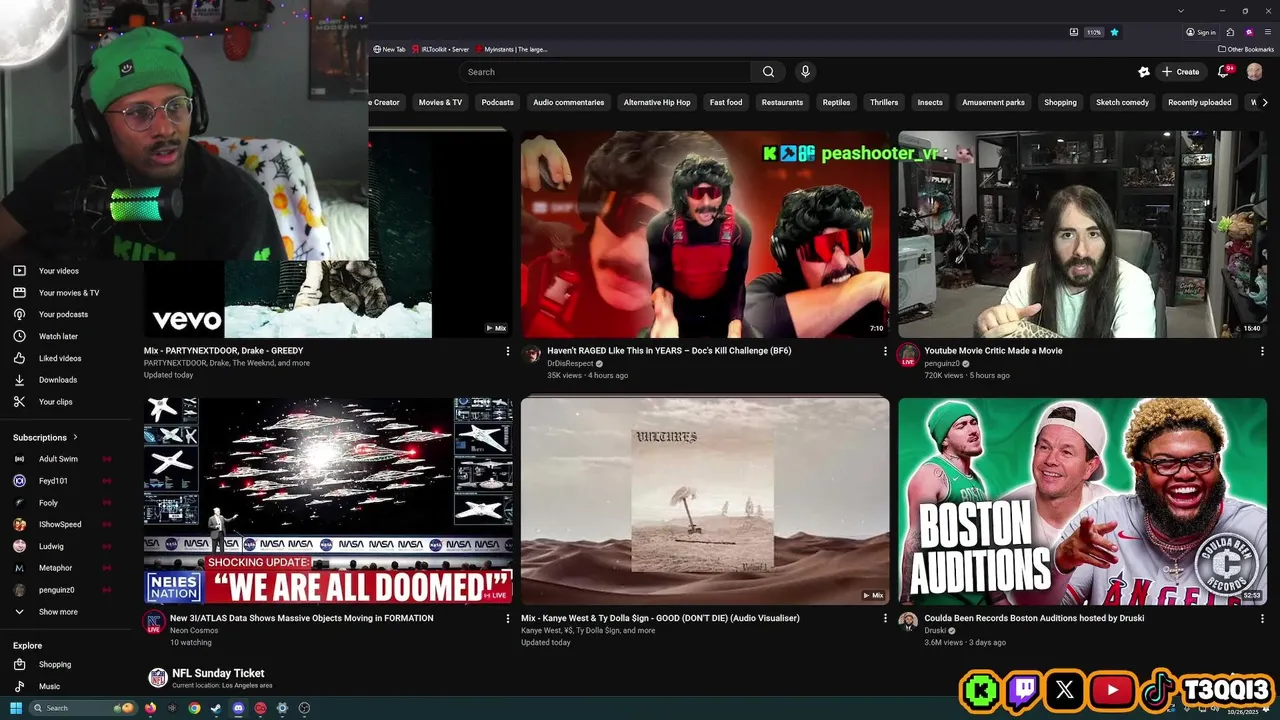
Task: Click the Create button
Action: tap(1180, 72)
